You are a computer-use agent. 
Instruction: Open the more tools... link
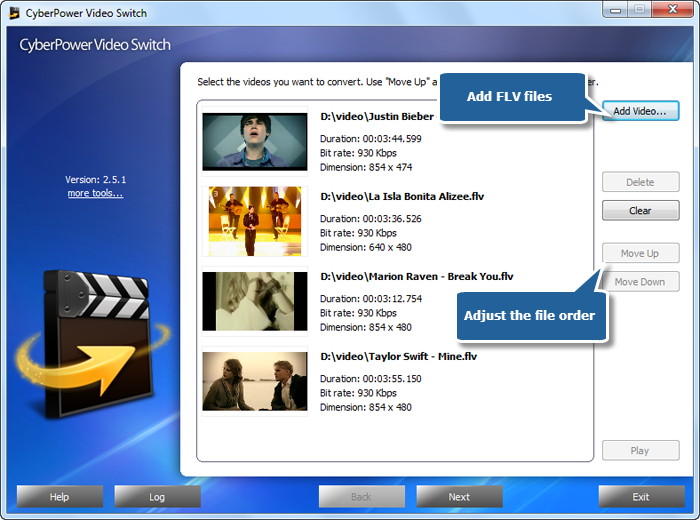pos(96,193)
